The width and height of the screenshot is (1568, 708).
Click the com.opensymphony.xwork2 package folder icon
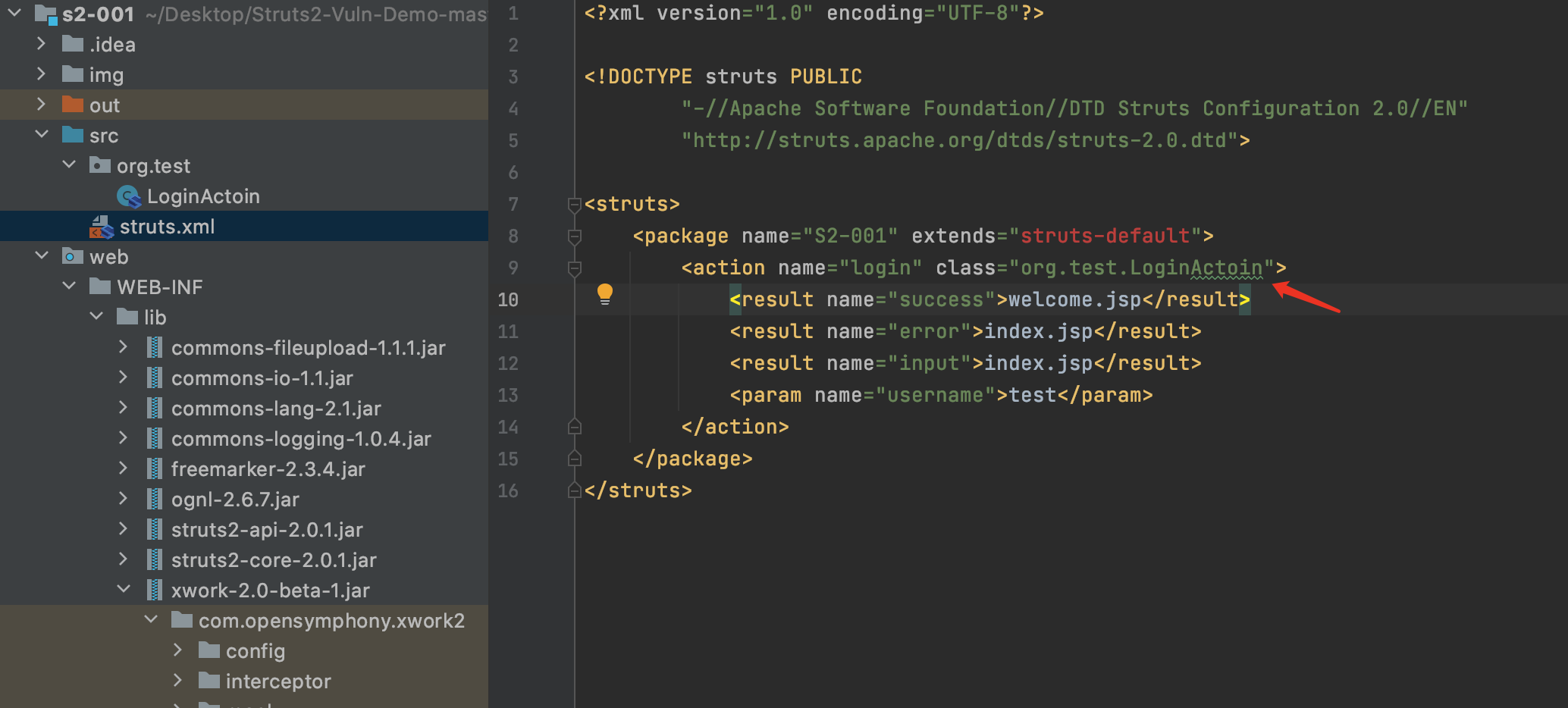pyautogui.click(x=182, y=620)
